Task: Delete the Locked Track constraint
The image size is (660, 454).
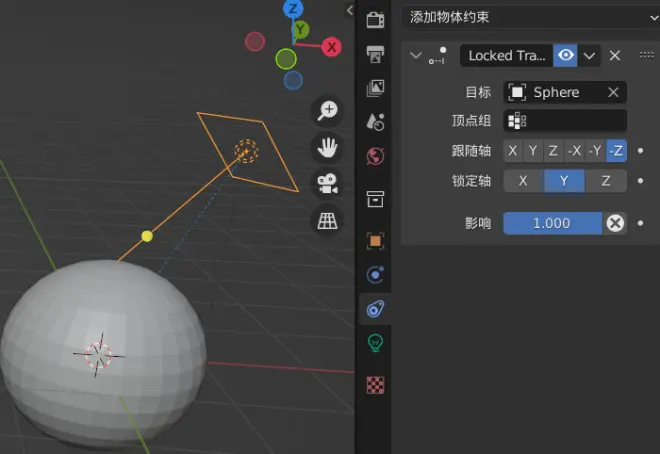Action: pyautogui.click(x=615, y=56)
